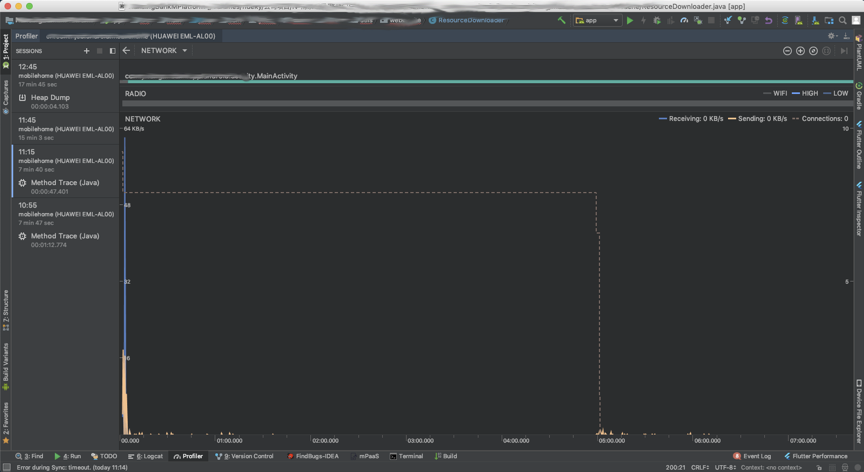Open the Project side tab
Image resolution: width=864 pixels, height=472 pixels.
pos(6,51)
